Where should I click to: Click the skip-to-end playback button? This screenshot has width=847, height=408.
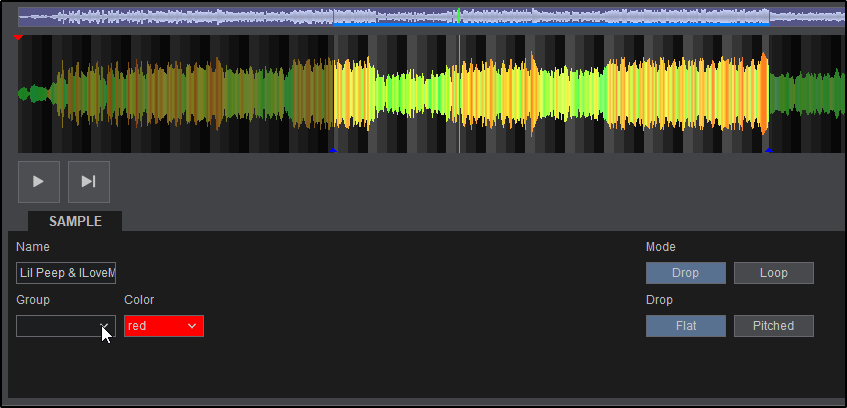pos(89,181)
